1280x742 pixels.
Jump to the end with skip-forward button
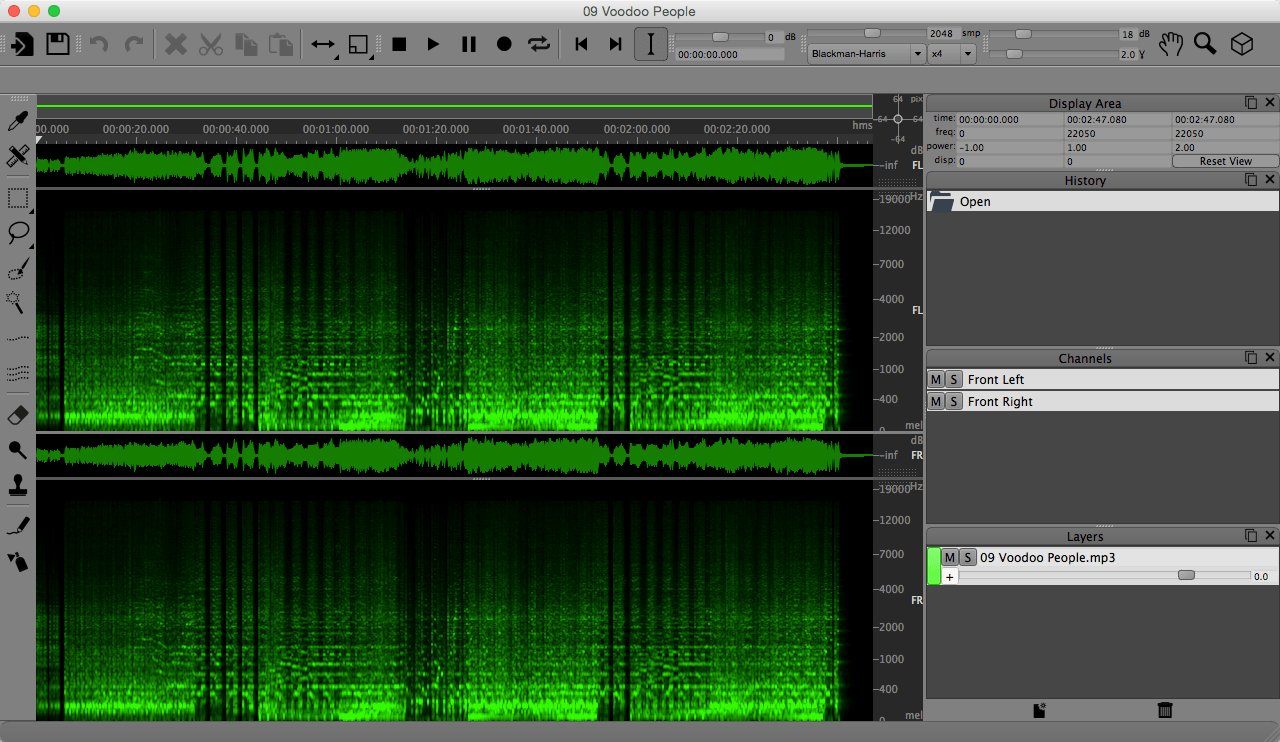(x=615, y=44)
